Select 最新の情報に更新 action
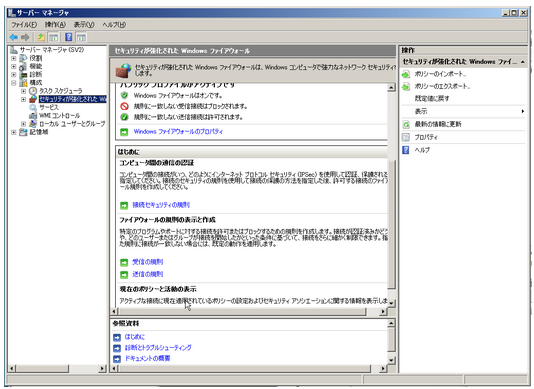 pyautogui.click(x=438, y=124)
